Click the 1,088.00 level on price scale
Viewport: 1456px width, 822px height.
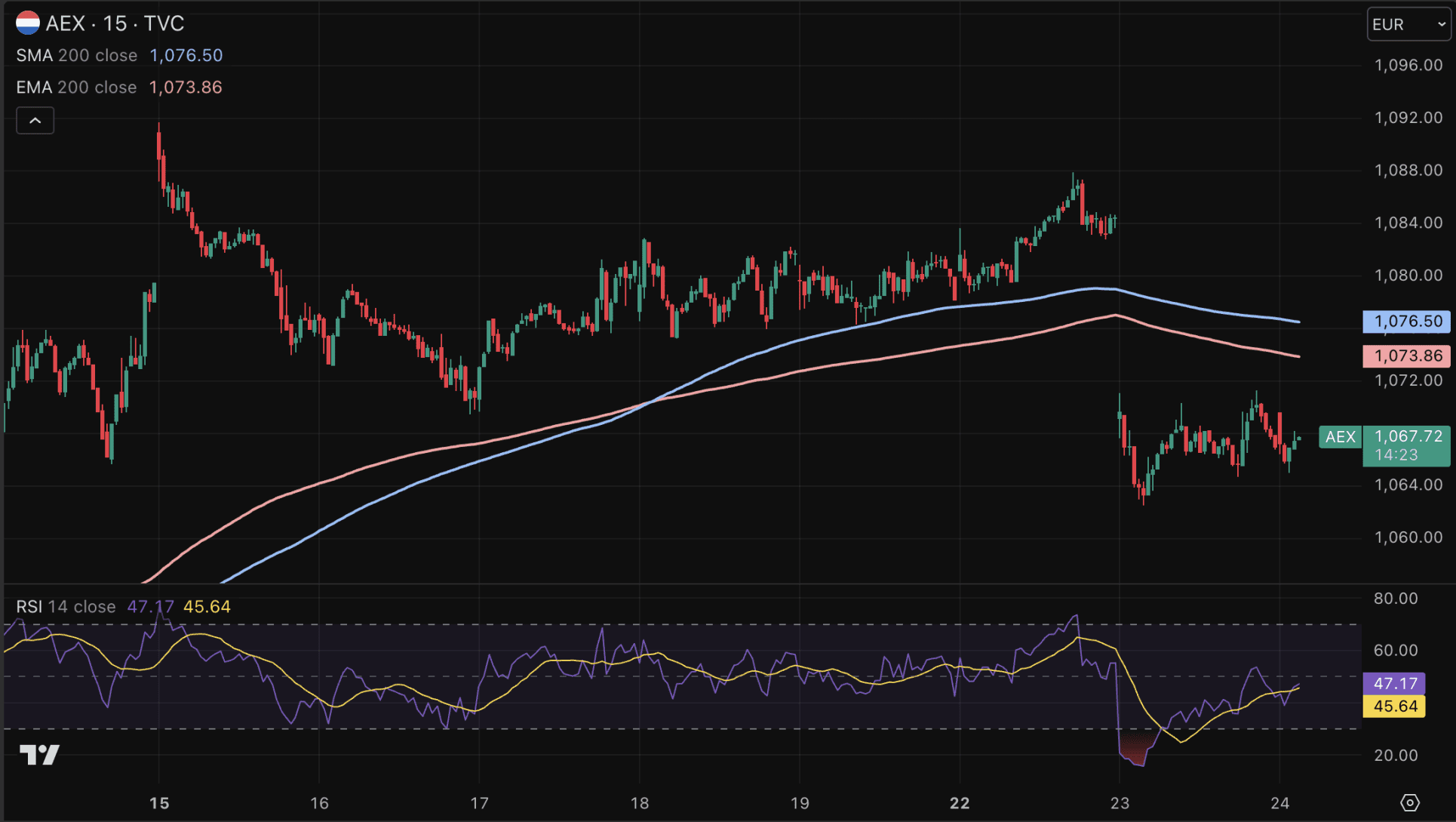pyautogui.click(x=1408, y=170)
